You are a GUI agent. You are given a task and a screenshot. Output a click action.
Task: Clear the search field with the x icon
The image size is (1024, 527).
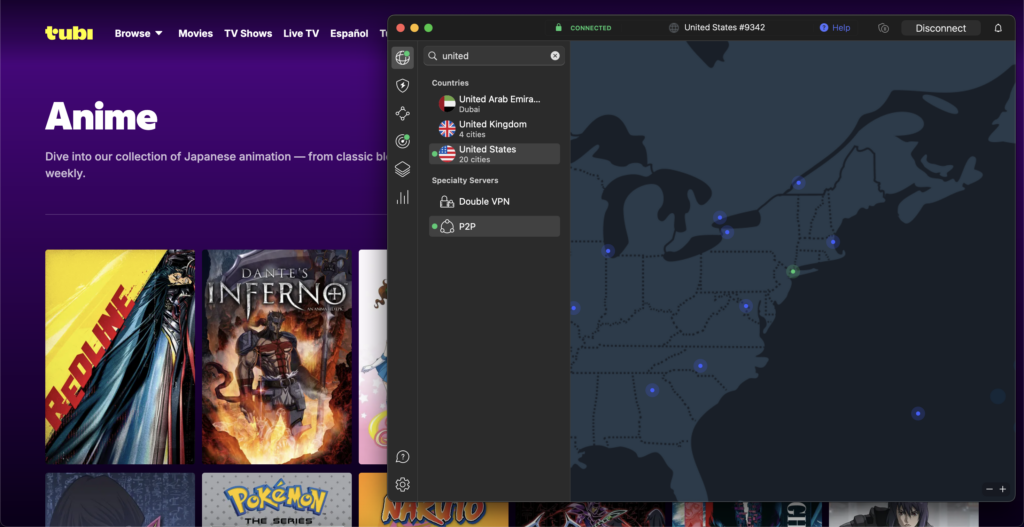pos(554,56)
